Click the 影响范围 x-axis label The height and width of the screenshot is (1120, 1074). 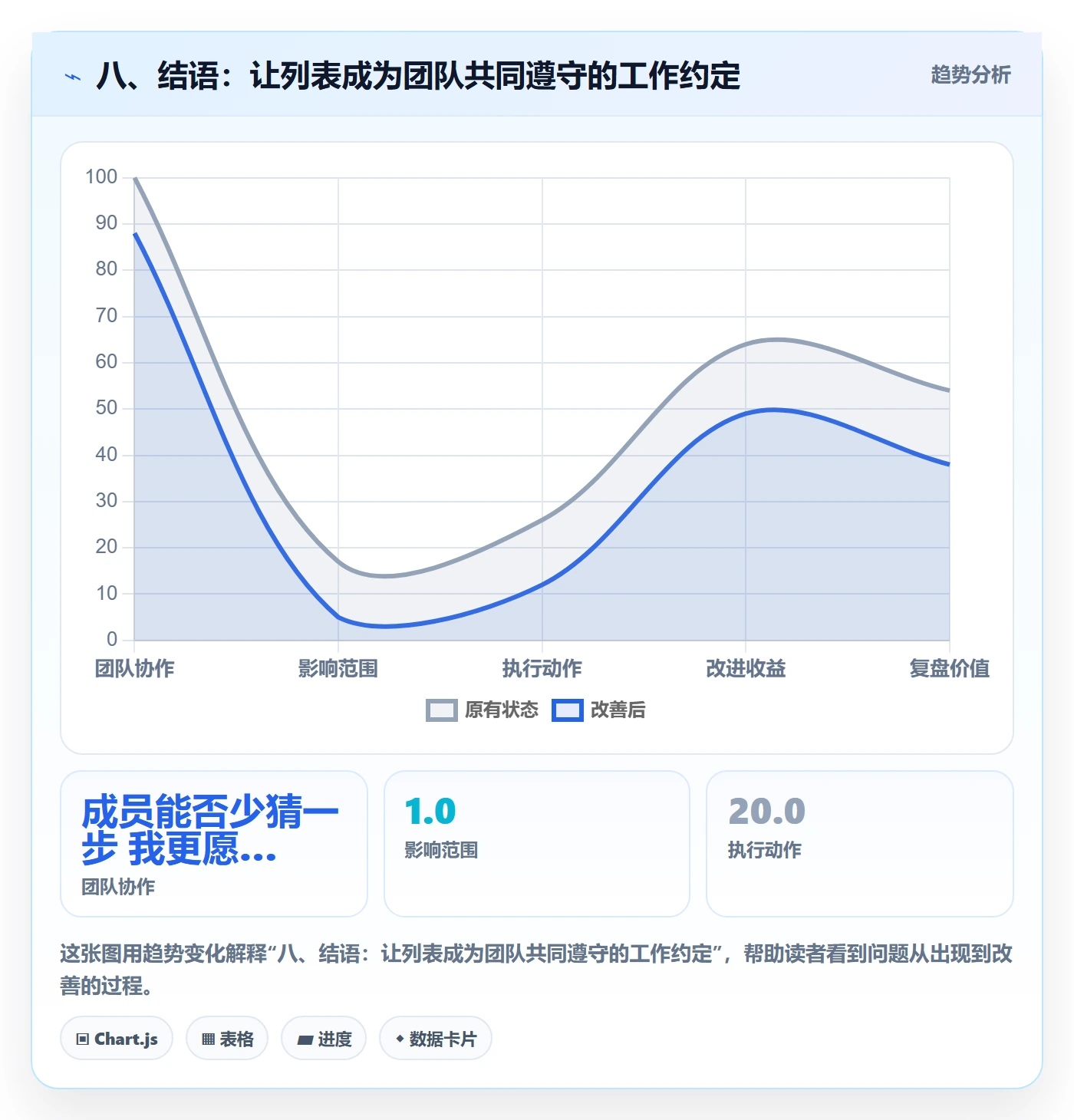point(338,669)
